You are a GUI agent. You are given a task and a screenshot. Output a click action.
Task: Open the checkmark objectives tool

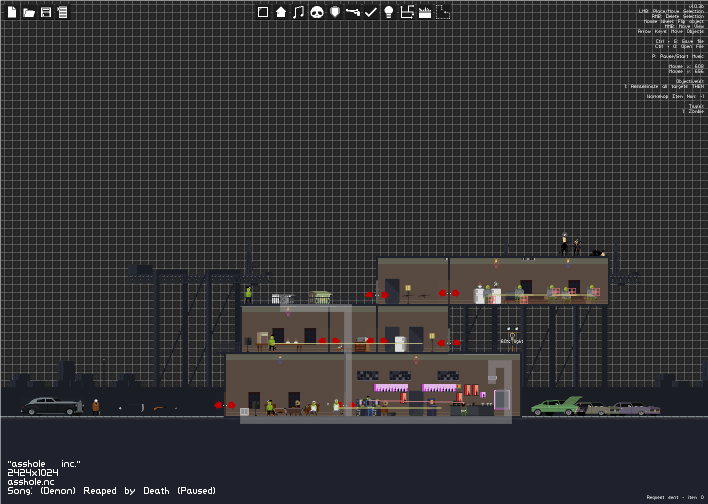371,12
